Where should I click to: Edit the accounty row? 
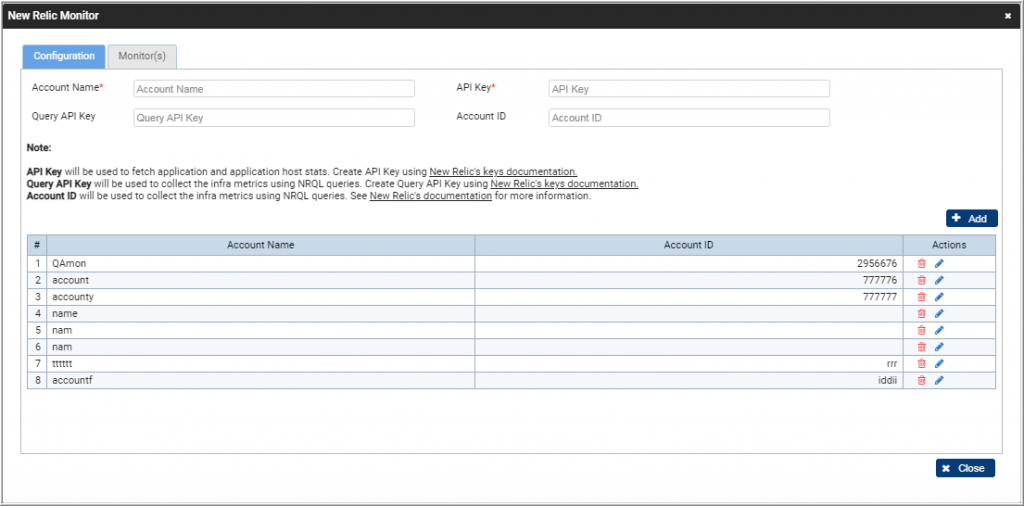pyautogui.click(x=939, y=296)
